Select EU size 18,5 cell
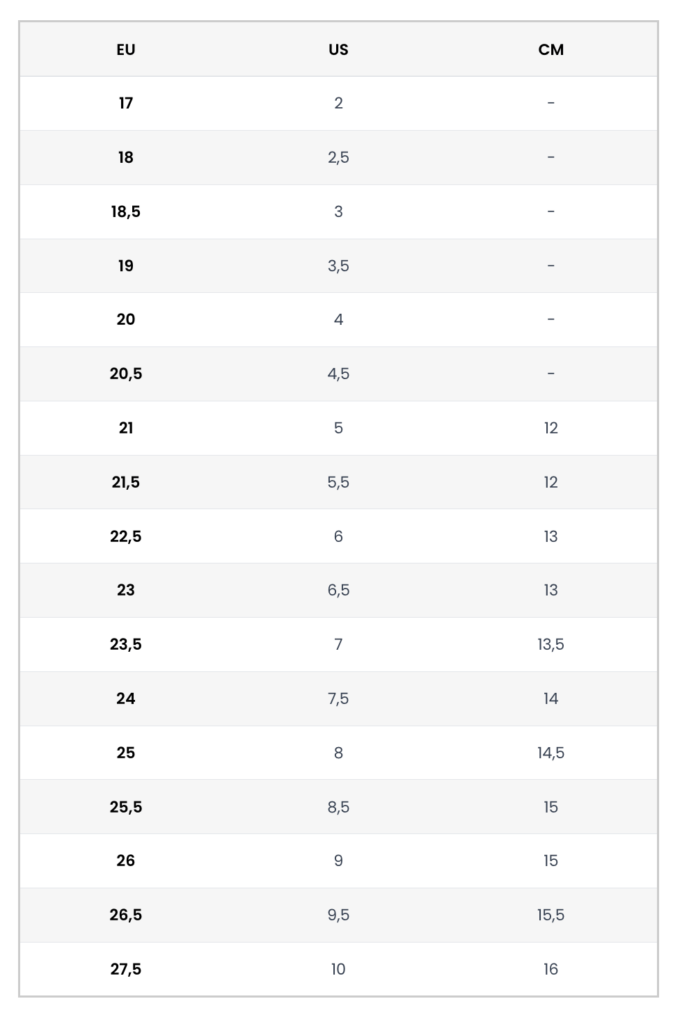The width and height of the screenshot is (689, 1024). [126, 211]
